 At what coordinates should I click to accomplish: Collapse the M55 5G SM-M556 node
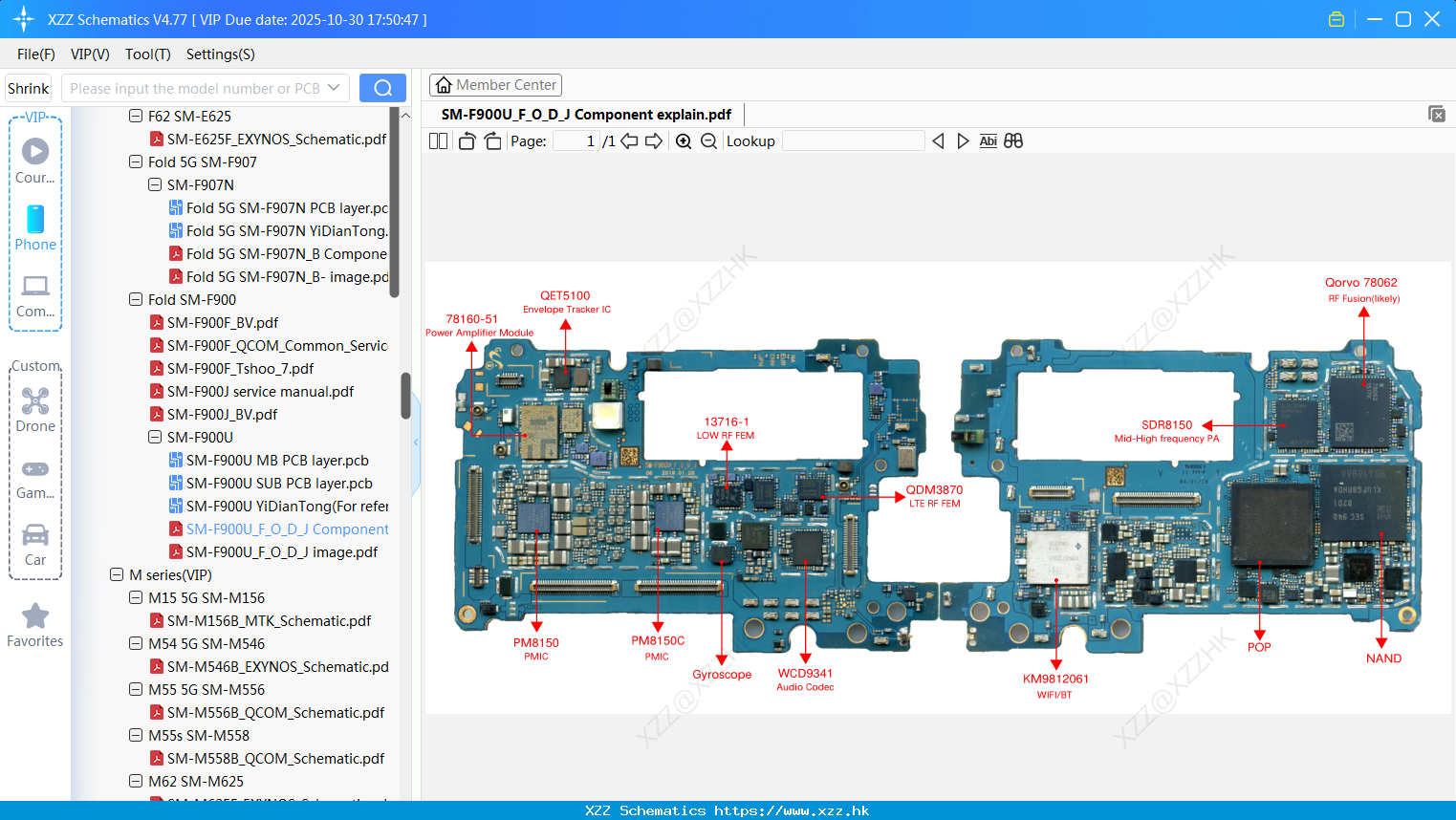[x=135, y=690]
